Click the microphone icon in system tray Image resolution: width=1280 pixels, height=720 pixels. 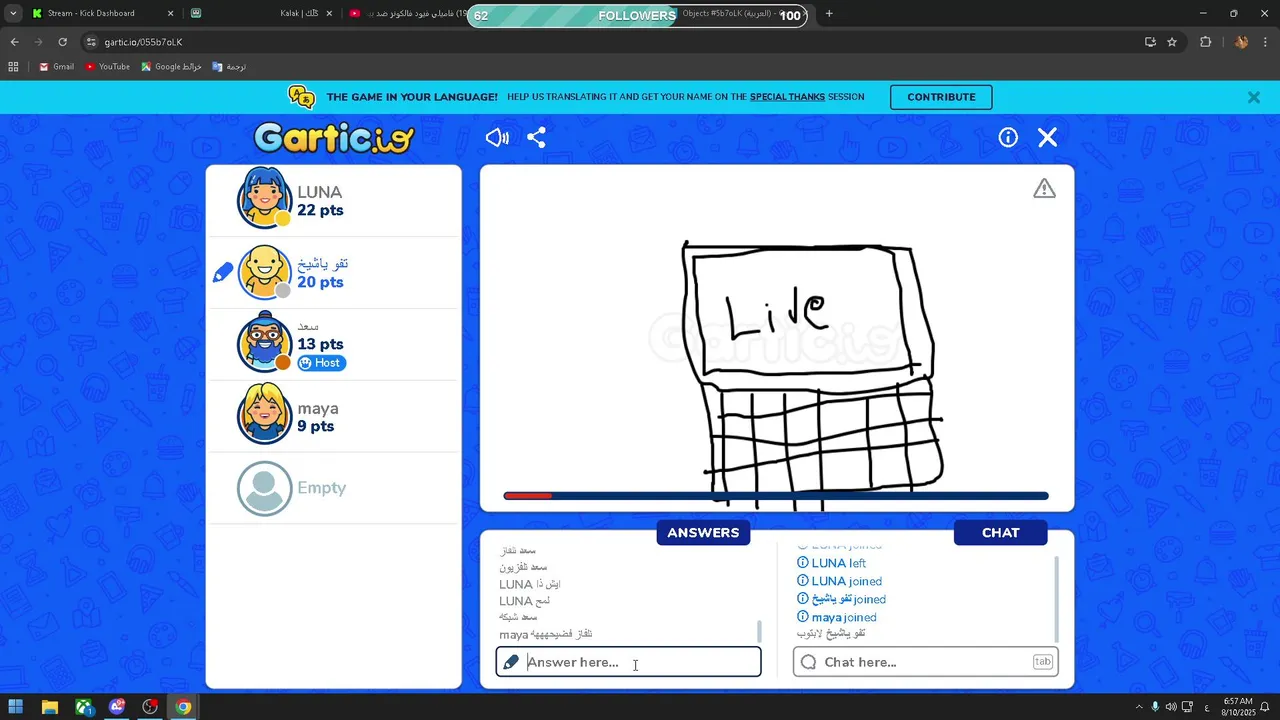(1155, 707)
